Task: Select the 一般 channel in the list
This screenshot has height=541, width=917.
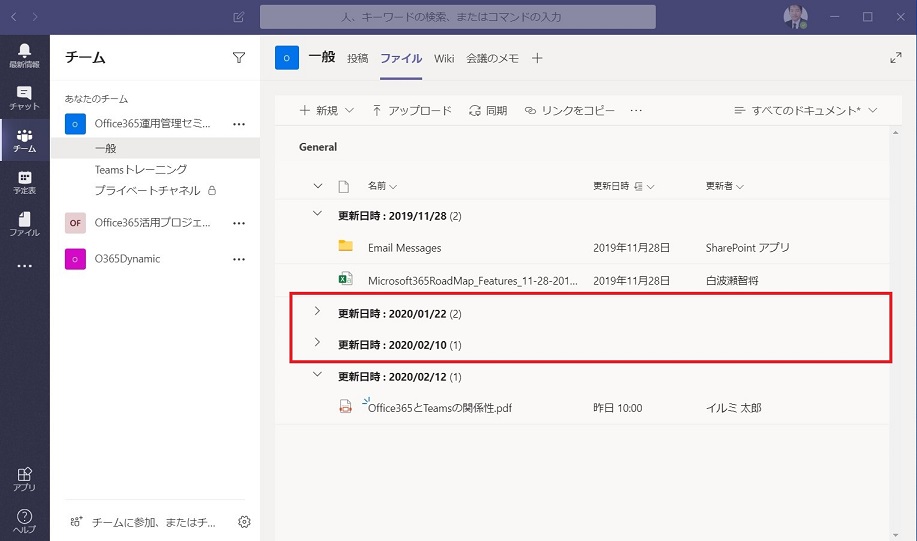Action: tap(156, 148)
